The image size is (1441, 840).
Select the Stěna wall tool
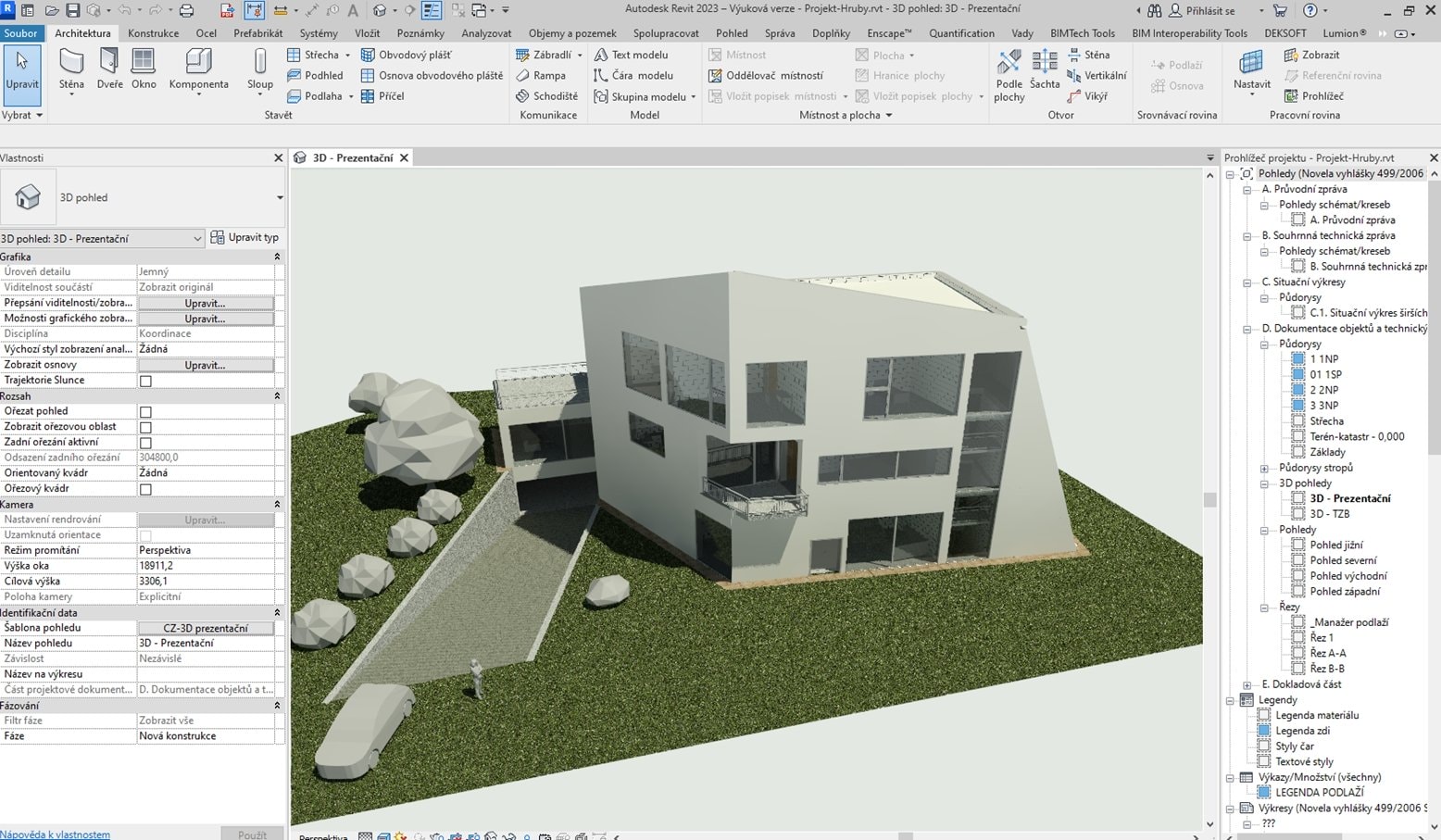[x=71, y=70]
